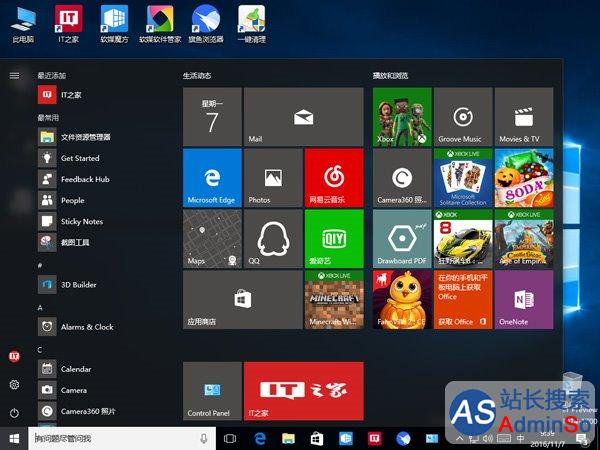Click the Get Office orange tile
This screenshot has height=450, width=600.
tap(463, 300)
